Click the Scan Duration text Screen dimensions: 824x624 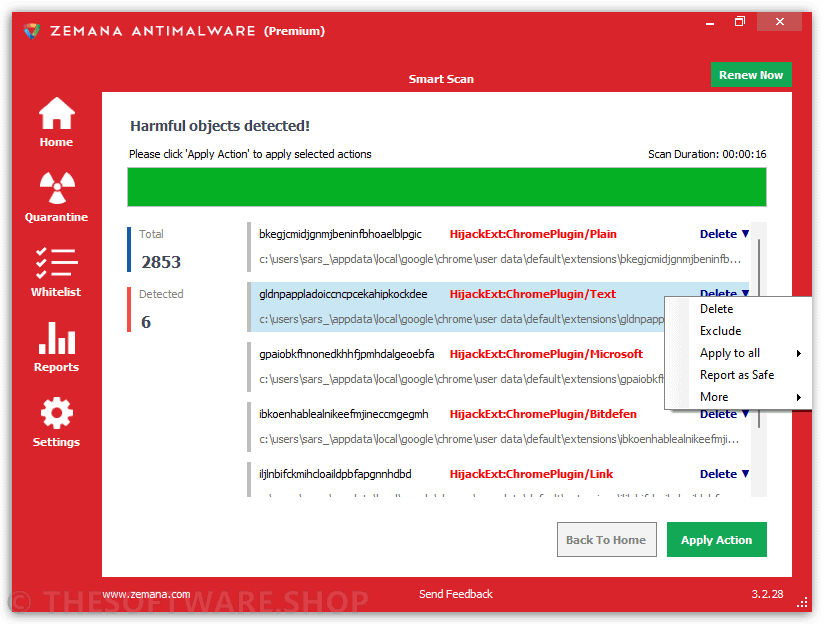tap(707, 154)
